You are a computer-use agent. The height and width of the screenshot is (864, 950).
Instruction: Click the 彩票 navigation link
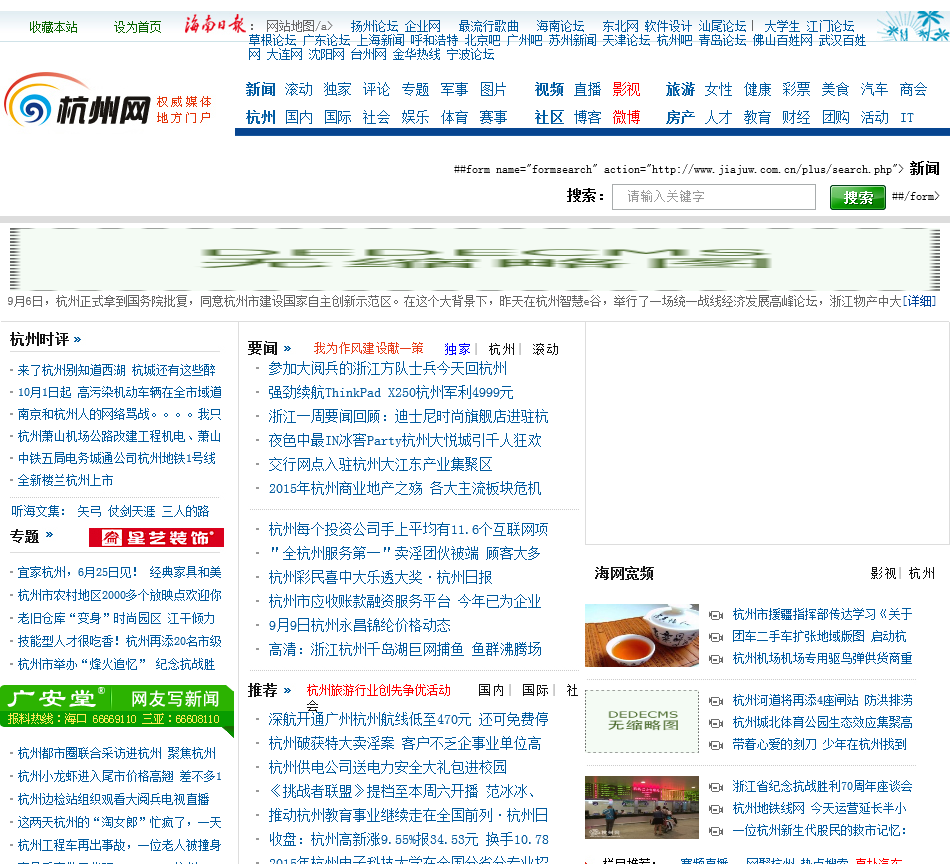[796, 90]
